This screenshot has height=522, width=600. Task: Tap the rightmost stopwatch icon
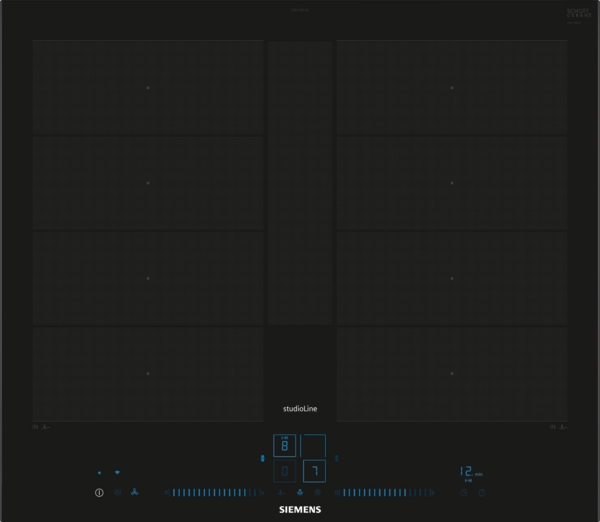click(x=481, y=492)
